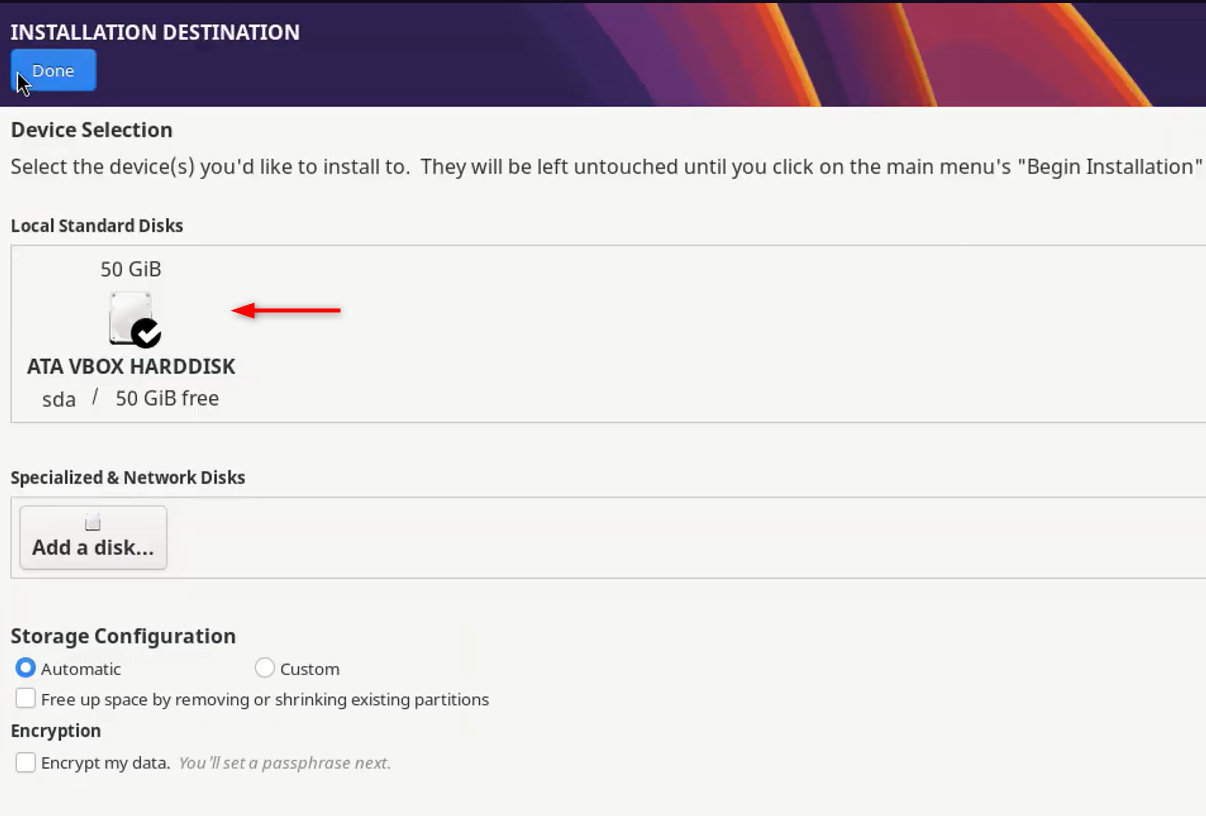Click the "sda" device name label

(59, 399)
